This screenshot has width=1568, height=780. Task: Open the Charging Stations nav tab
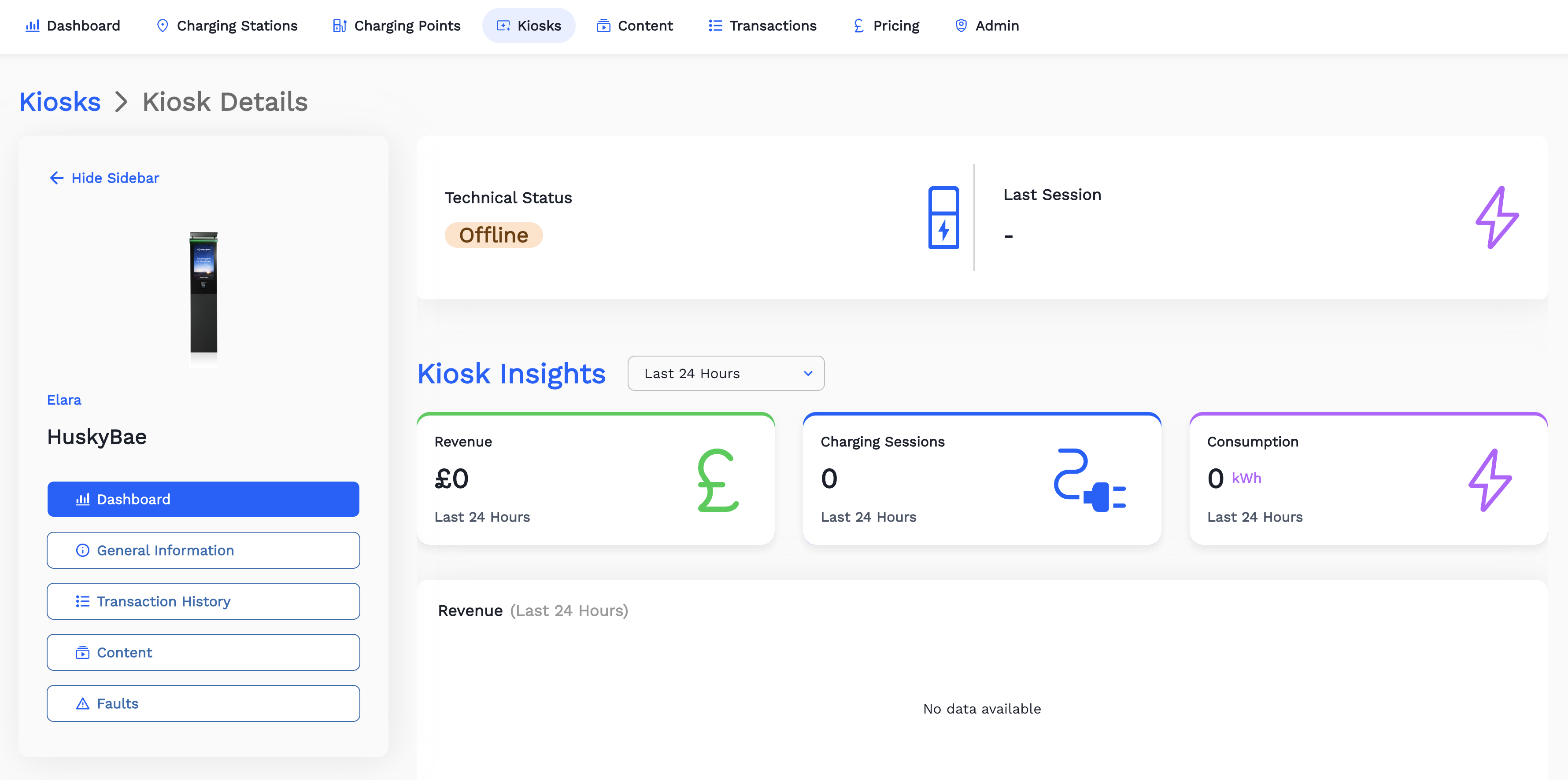point(226,26)
